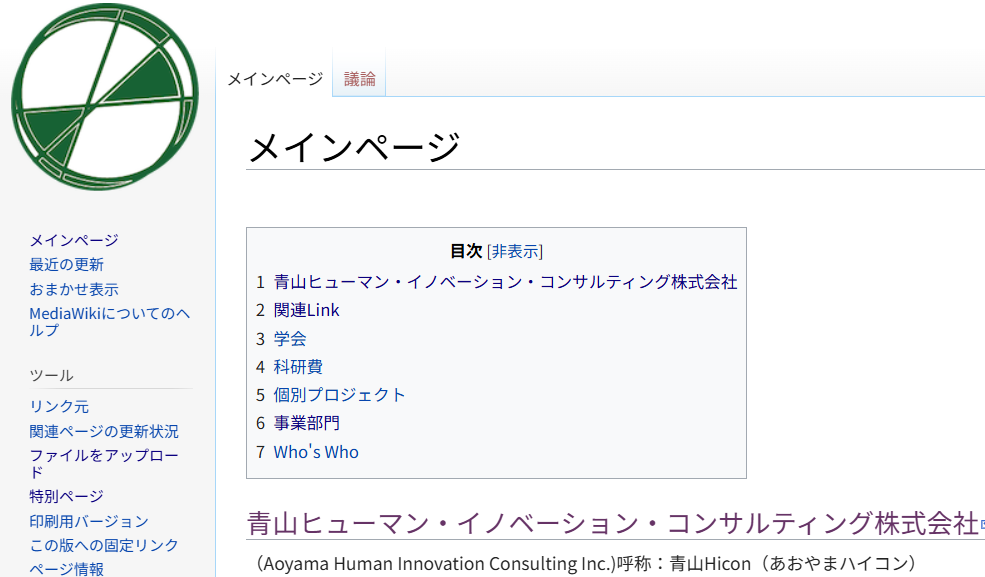Open 学会 section from contents
Screen dimensions: 985x577
(290, 339)
